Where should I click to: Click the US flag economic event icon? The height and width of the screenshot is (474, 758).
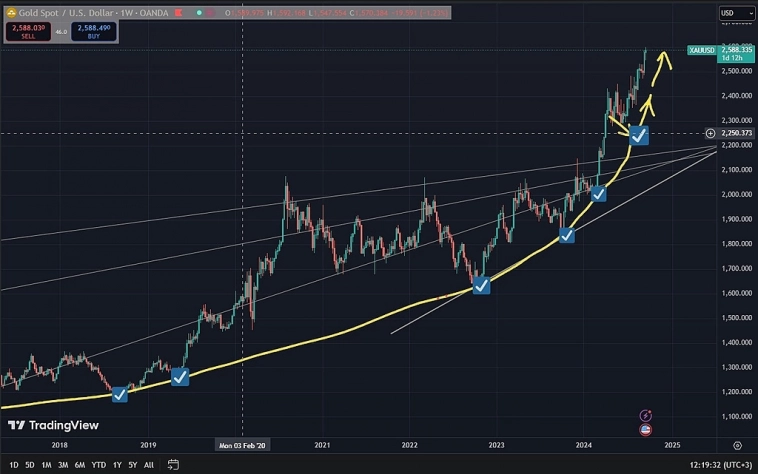pos(645,430)
